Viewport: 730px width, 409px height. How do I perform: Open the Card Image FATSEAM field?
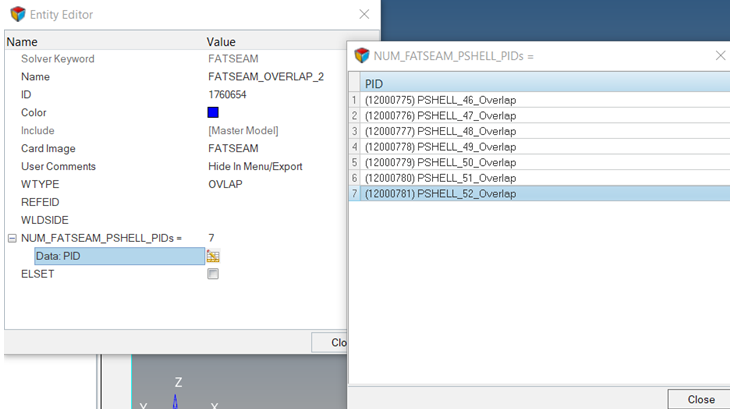[232, 148]
